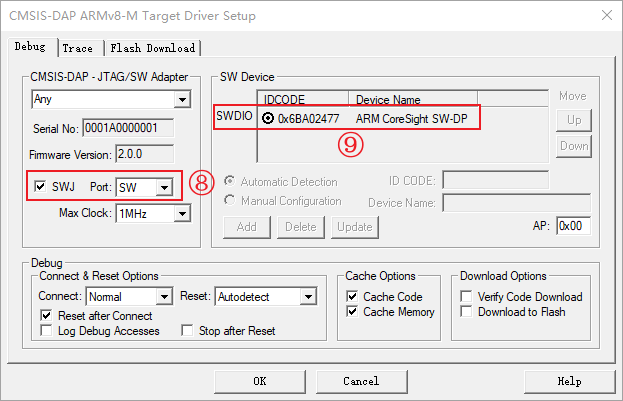
Task: Click the Delete button
Action: 301,227
